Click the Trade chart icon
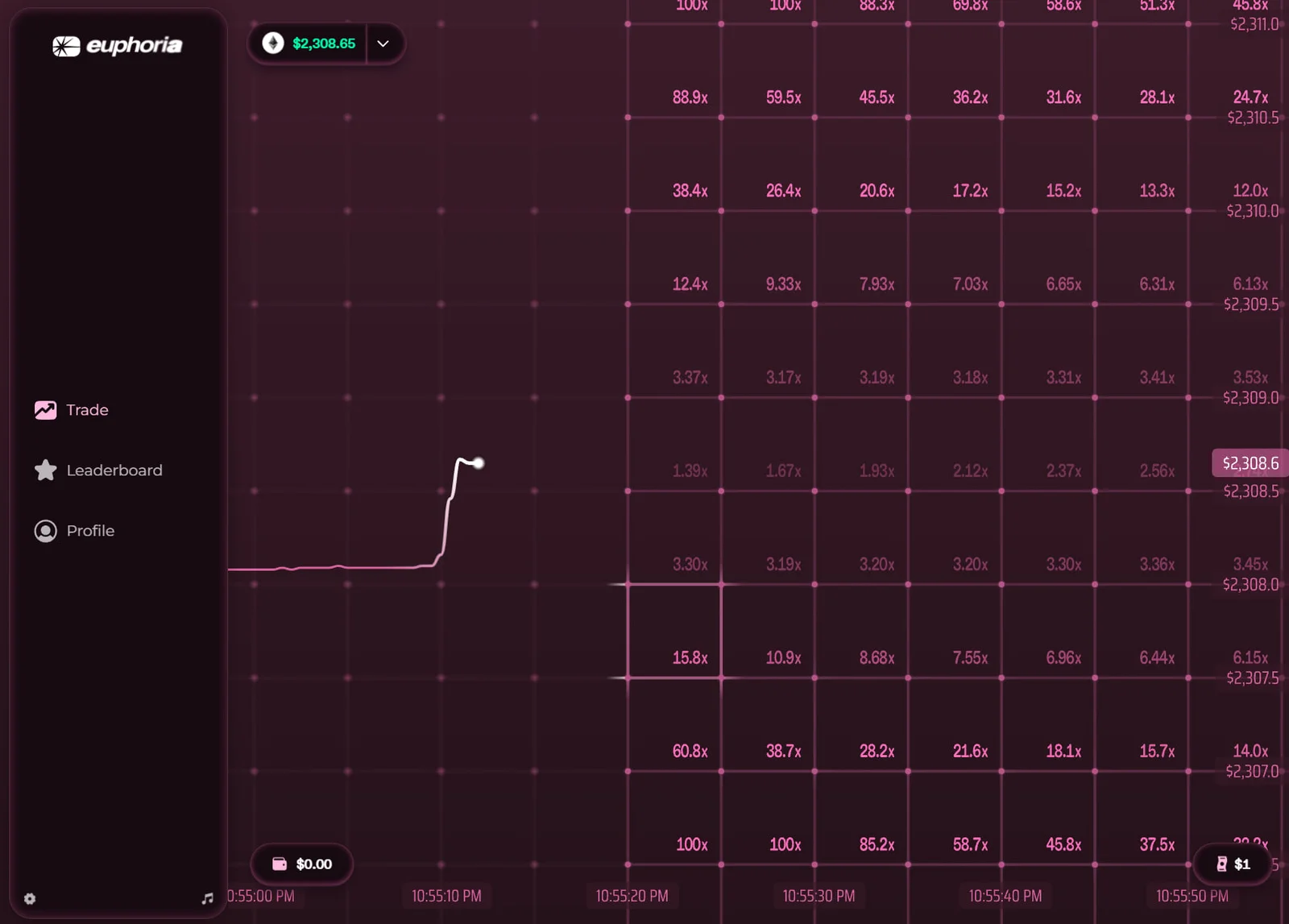The image size is (1289, 924). [x=45, y=410]
